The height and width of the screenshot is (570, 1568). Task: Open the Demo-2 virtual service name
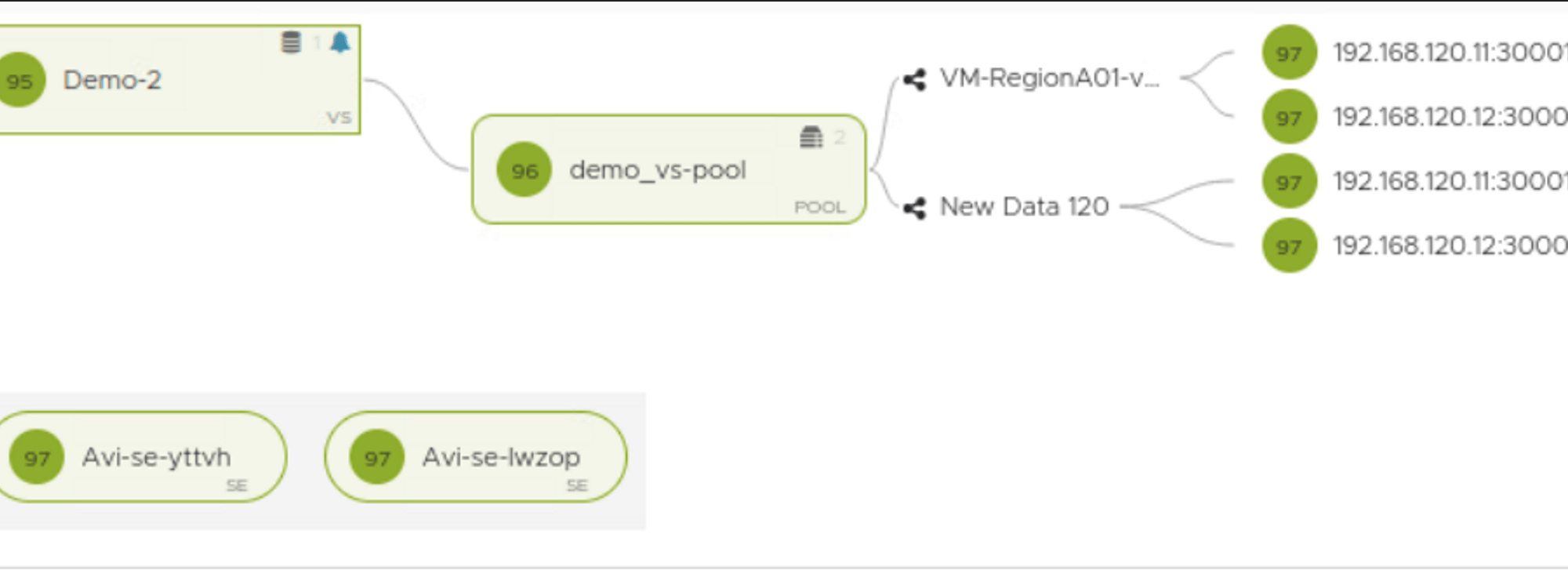coord(112,80)
